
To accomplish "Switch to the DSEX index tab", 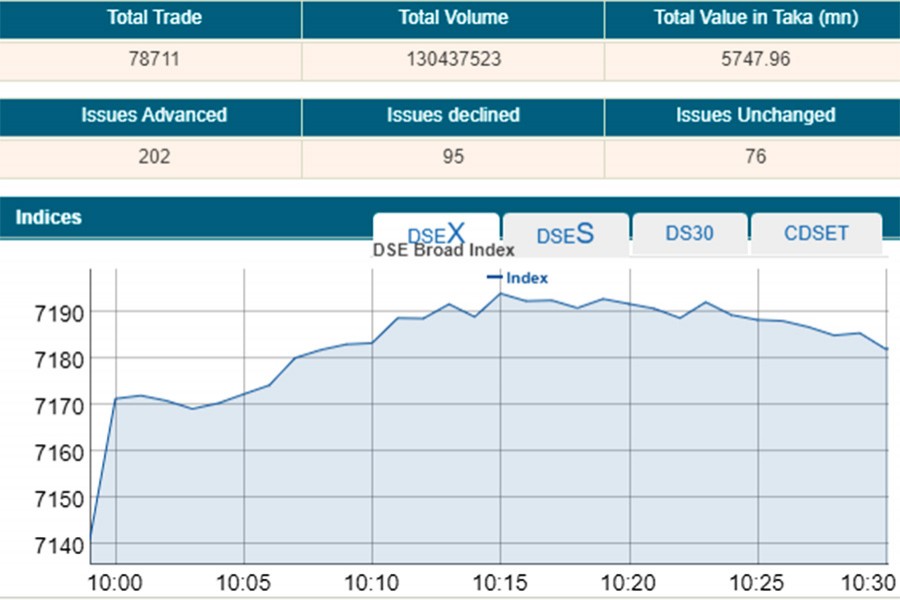I will pos(436,233).
